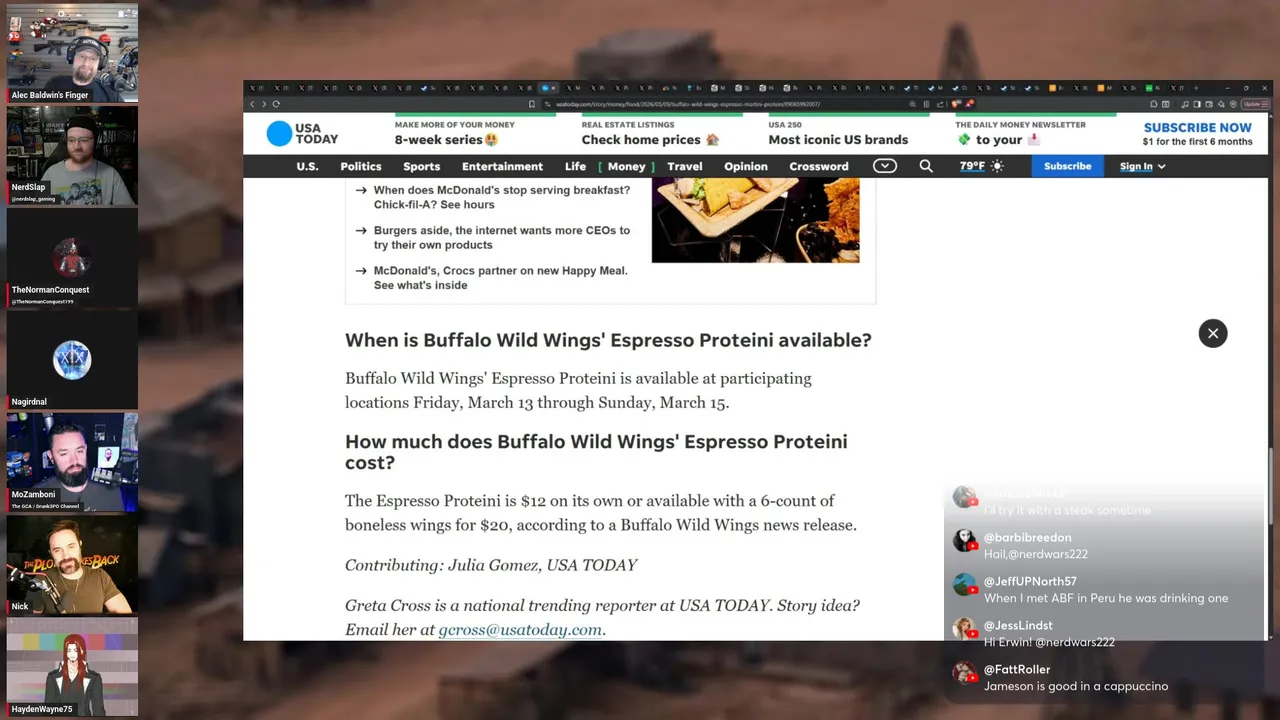Click the HaydenWayne75 avatar tile
1280x720 pixels.
[x=72, y=666]
